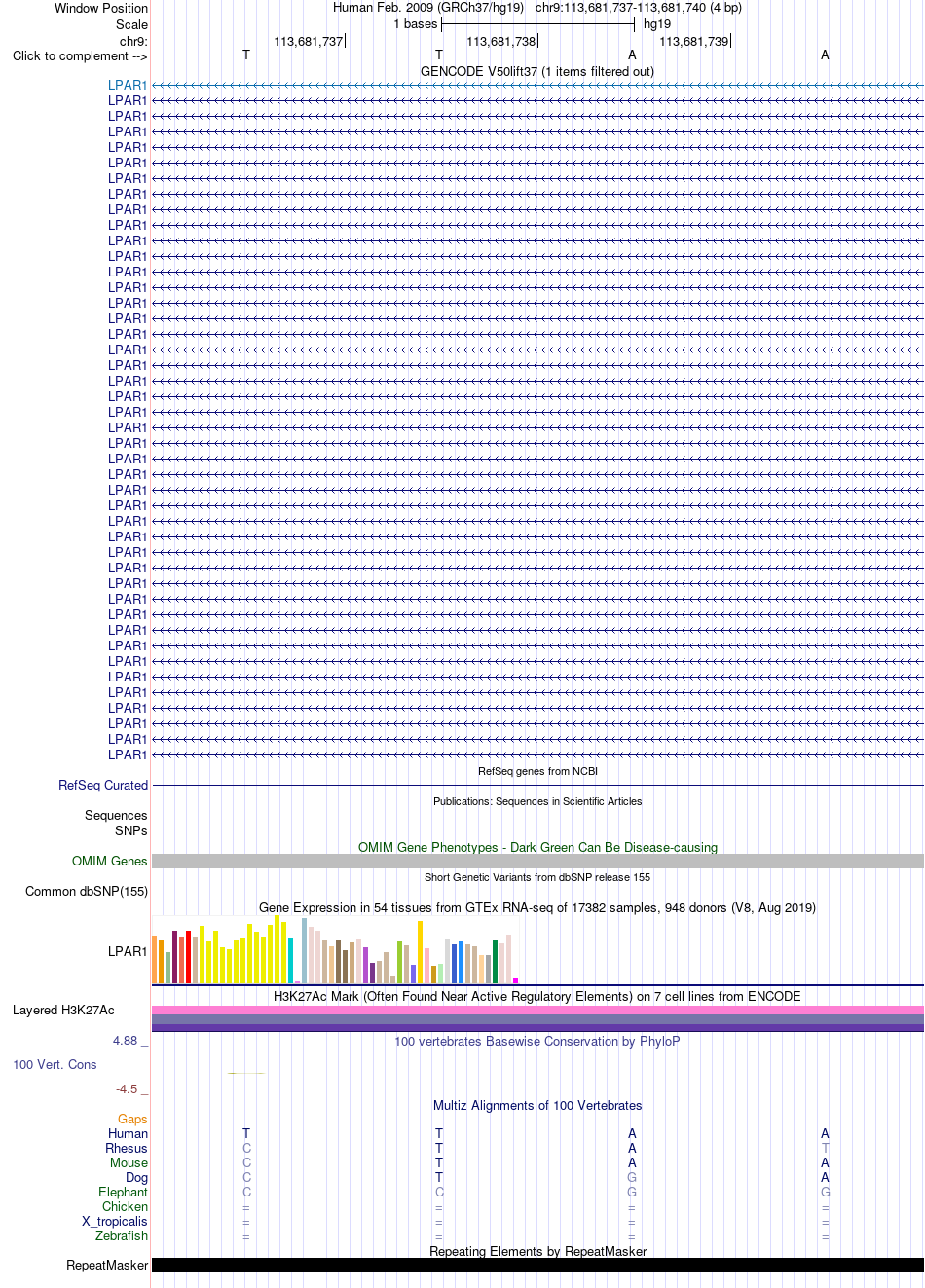Open the RefSeq Curated track label

(x=103, y=785)
